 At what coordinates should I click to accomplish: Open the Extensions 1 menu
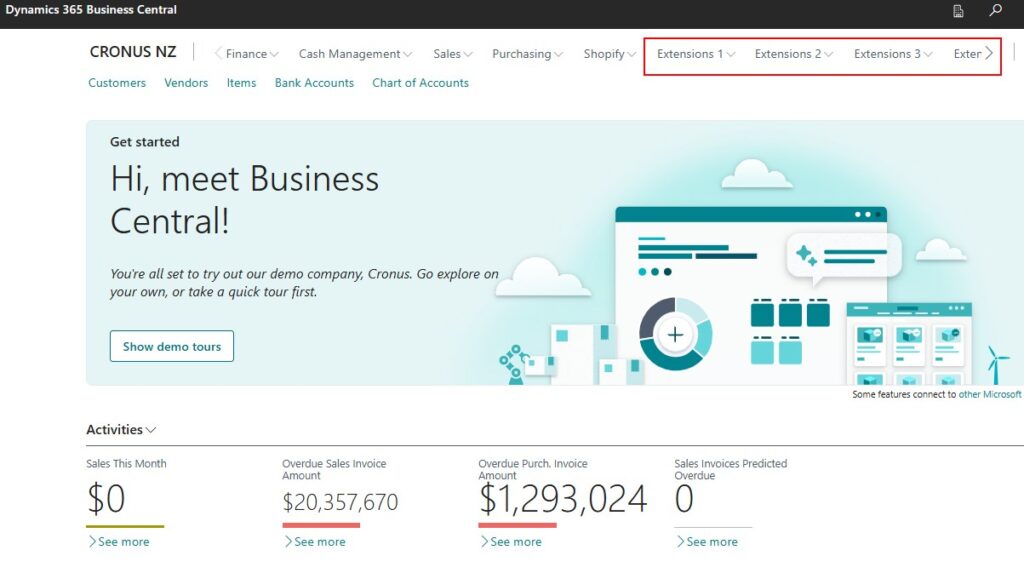click(x=695, y=54)
